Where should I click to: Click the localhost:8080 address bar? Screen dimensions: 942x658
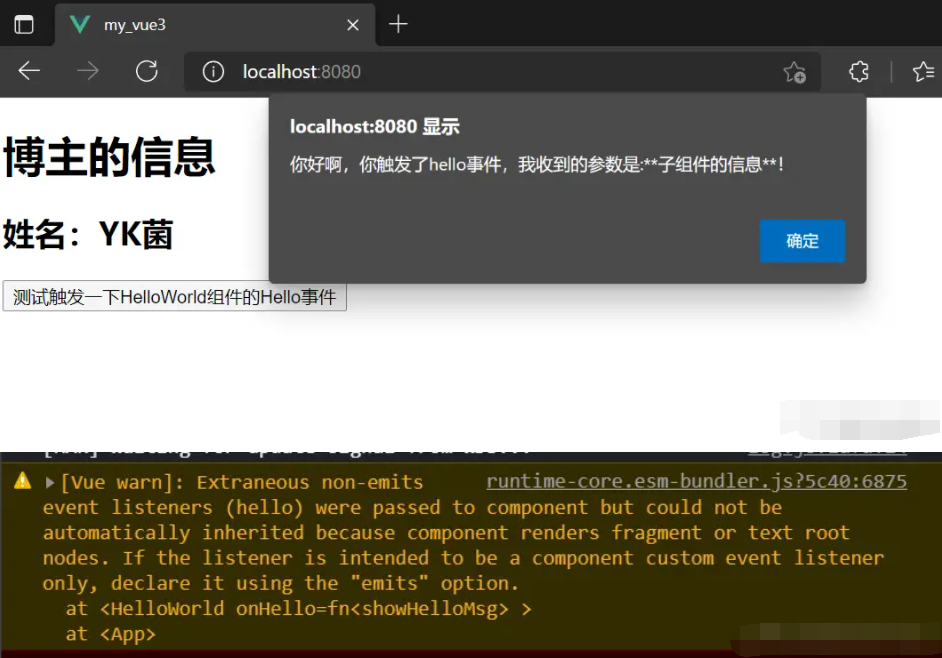[x=502, y=72]
